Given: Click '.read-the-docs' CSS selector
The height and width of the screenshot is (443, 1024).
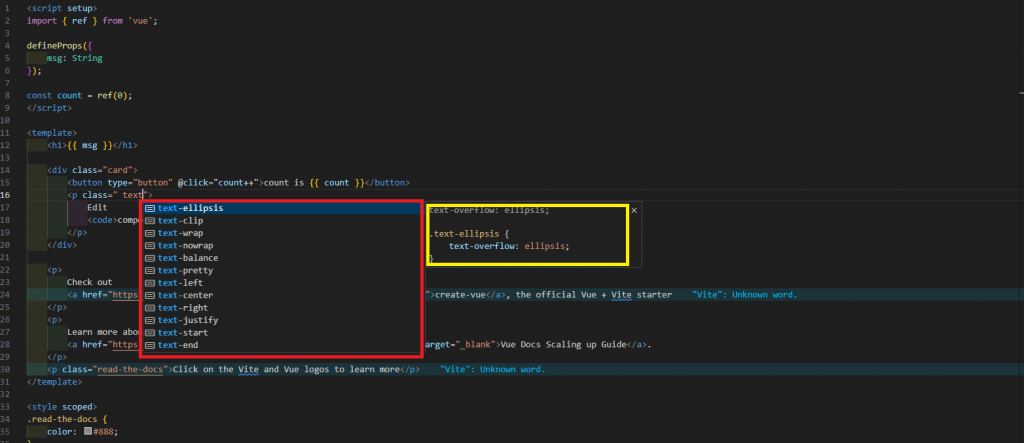Looking at the screenshot, I should pos(62,419).
